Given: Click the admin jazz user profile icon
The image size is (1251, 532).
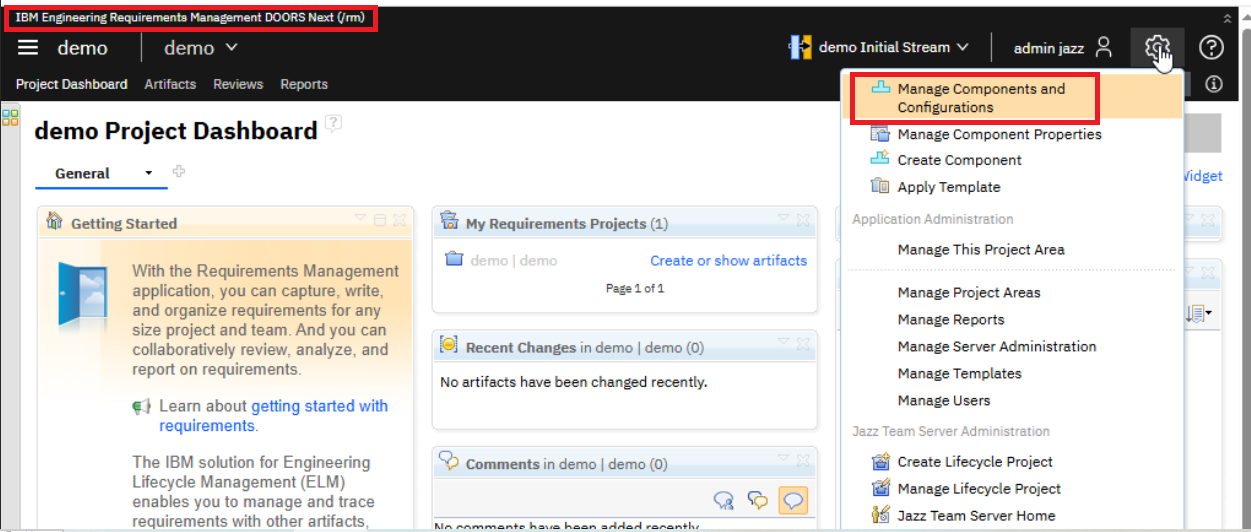Looking at the screenshot, I should point(1103,47).
